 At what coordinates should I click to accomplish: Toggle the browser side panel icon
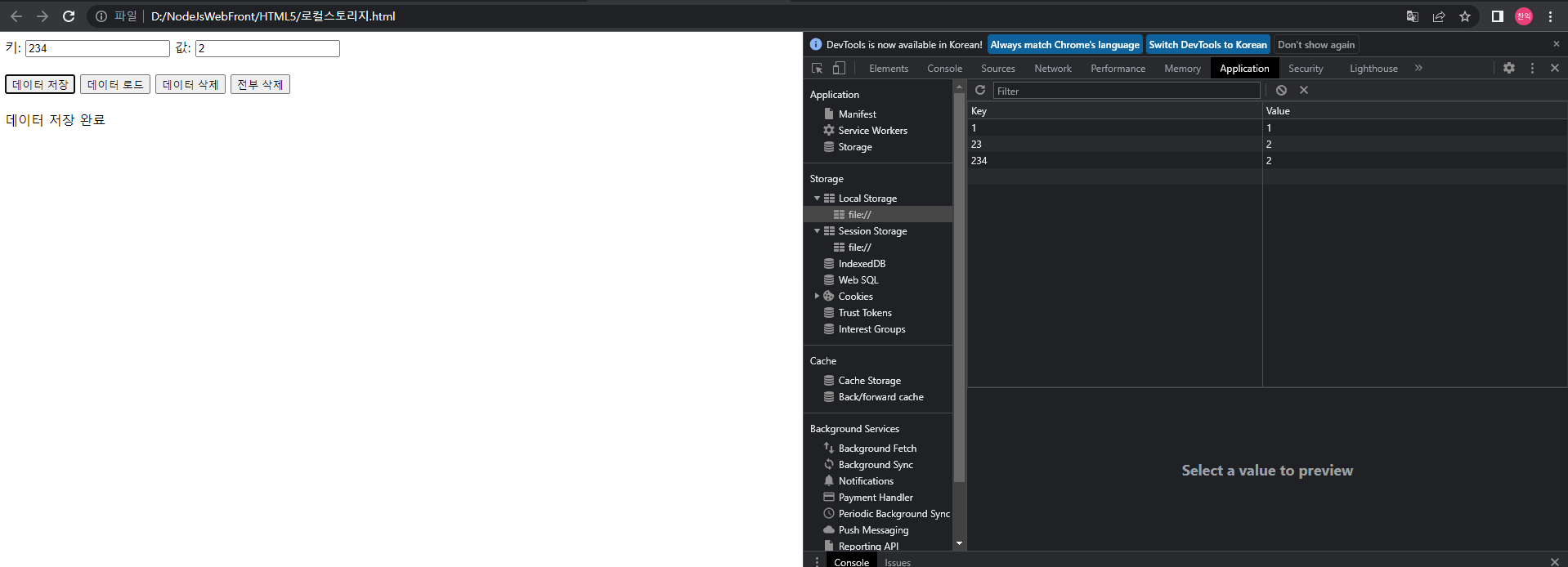click(x=1498, y=16)
